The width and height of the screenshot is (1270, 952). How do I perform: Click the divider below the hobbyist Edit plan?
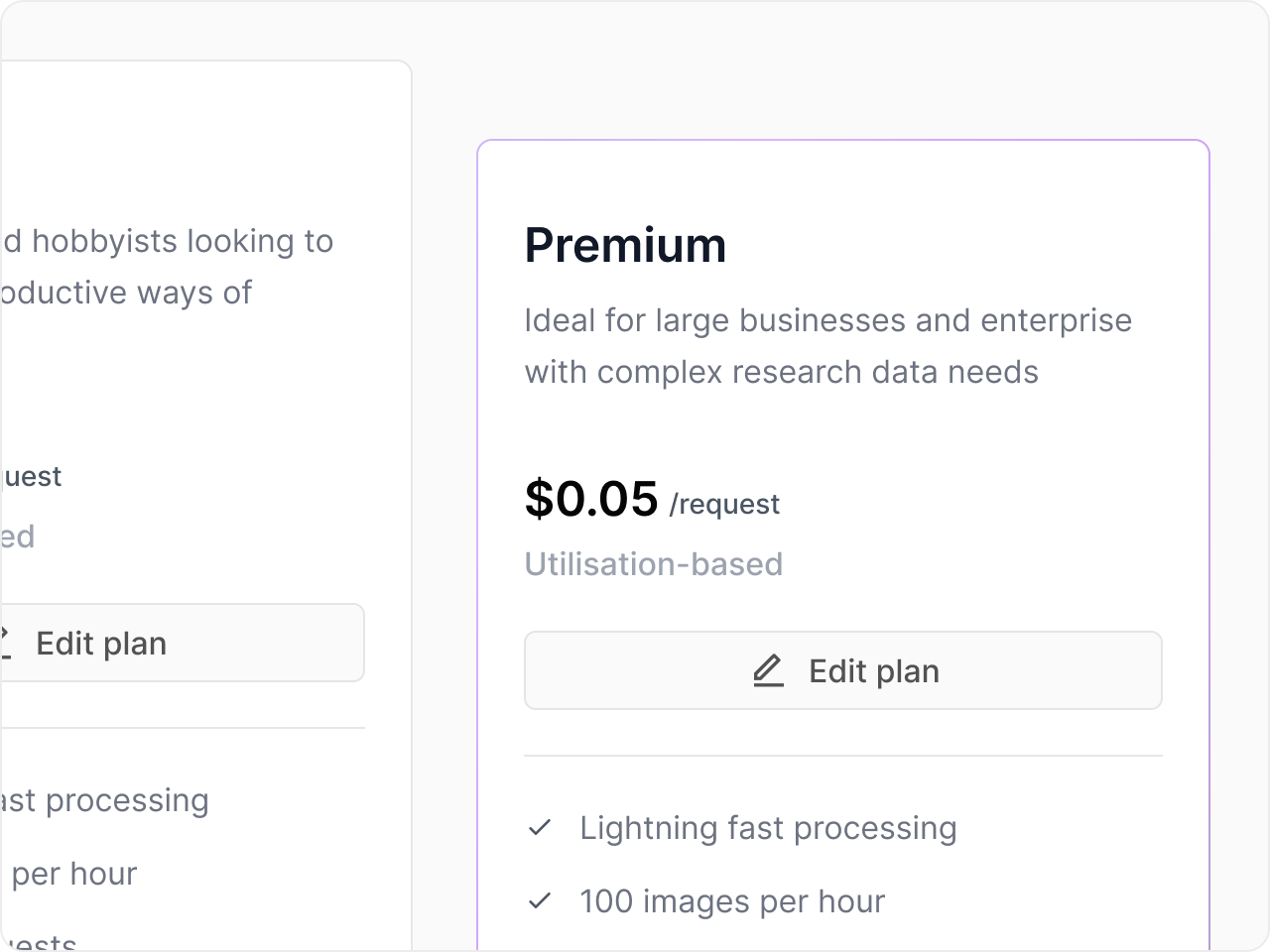[183, 728]
